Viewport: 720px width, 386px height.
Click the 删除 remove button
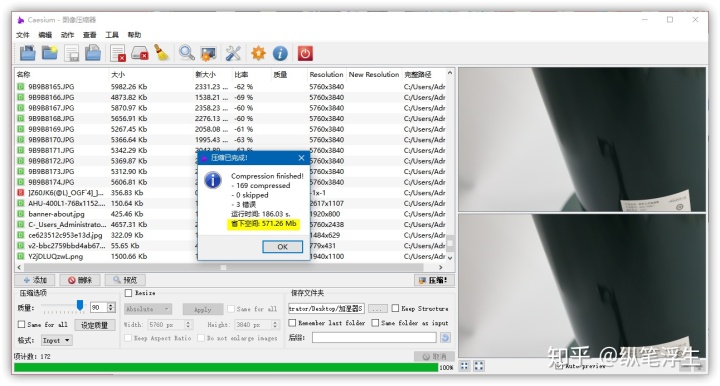coord(80,280)
